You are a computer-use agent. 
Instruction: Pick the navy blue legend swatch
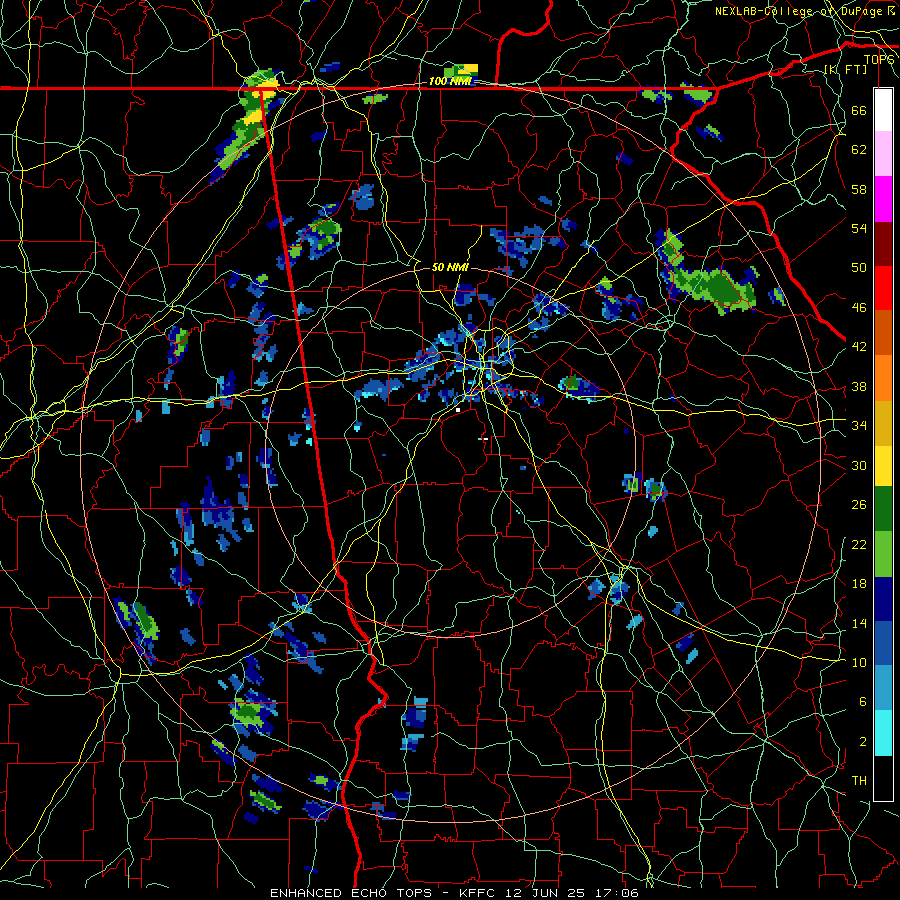click(x=883, y=599)
